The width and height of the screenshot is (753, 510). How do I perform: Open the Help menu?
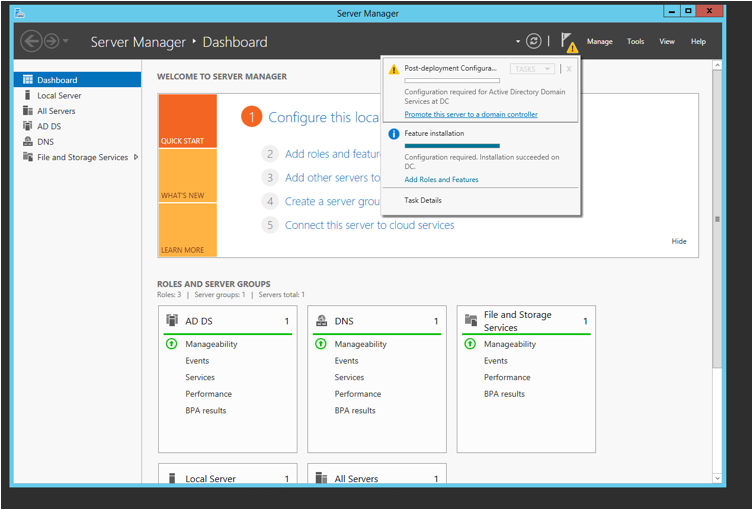tap(698, 41)
